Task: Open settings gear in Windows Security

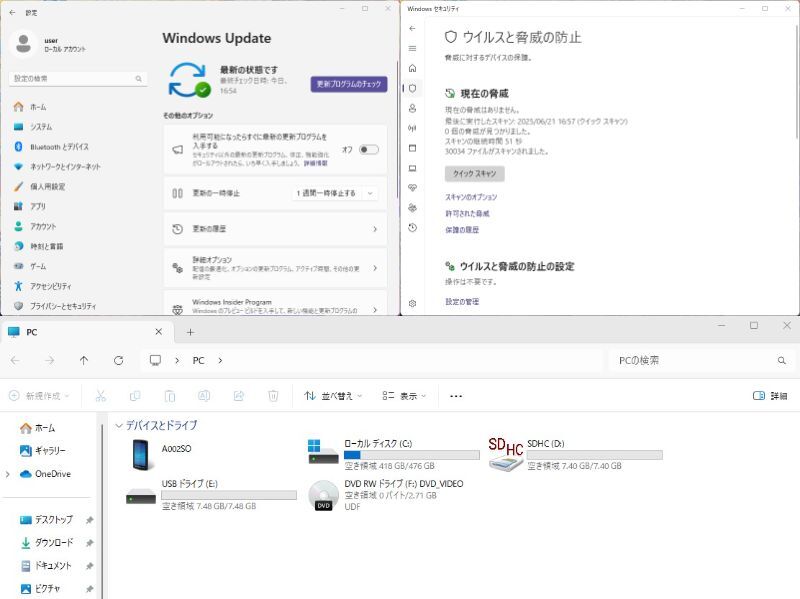Action: click(412, 304)
